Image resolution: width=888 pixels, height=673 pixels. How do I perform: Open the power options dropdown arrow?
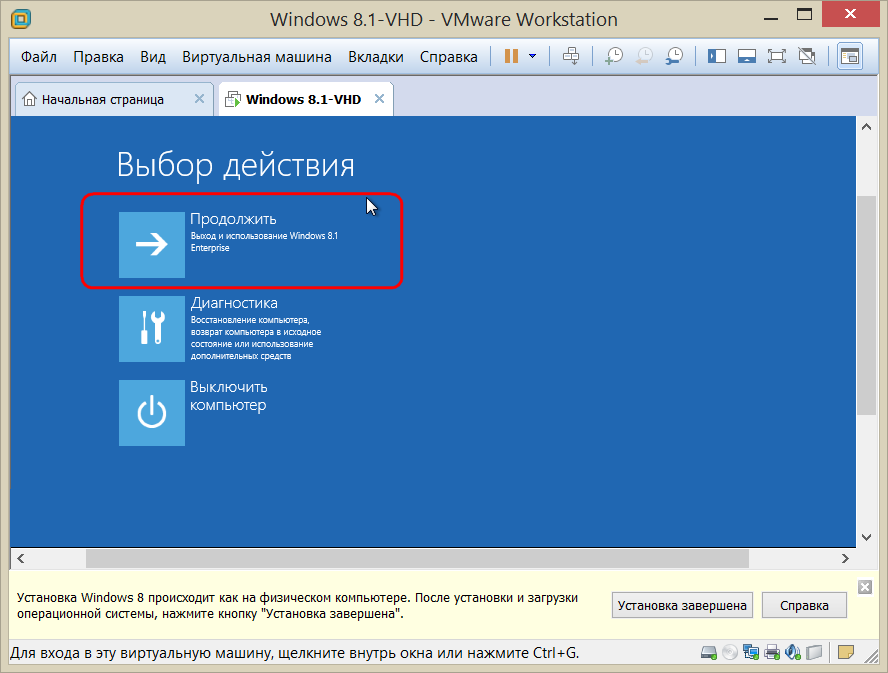pyautogui.click(x=532, y=56)
